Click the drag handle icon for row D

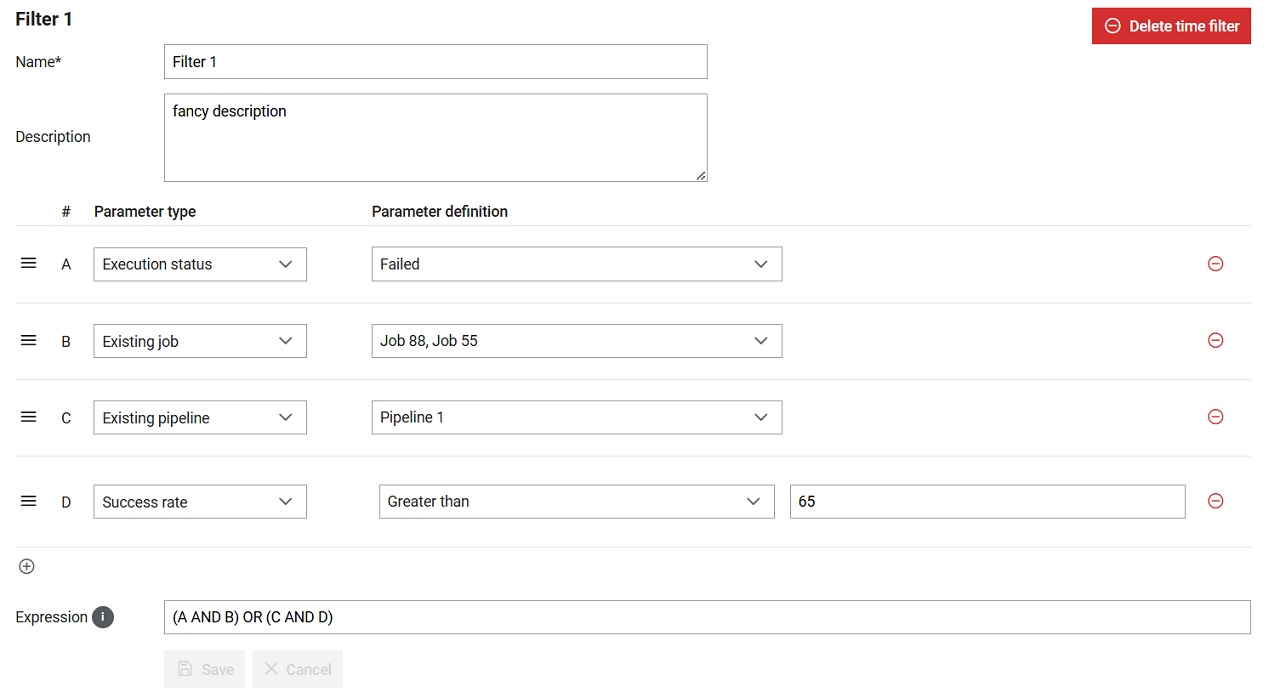coord(28,501)
